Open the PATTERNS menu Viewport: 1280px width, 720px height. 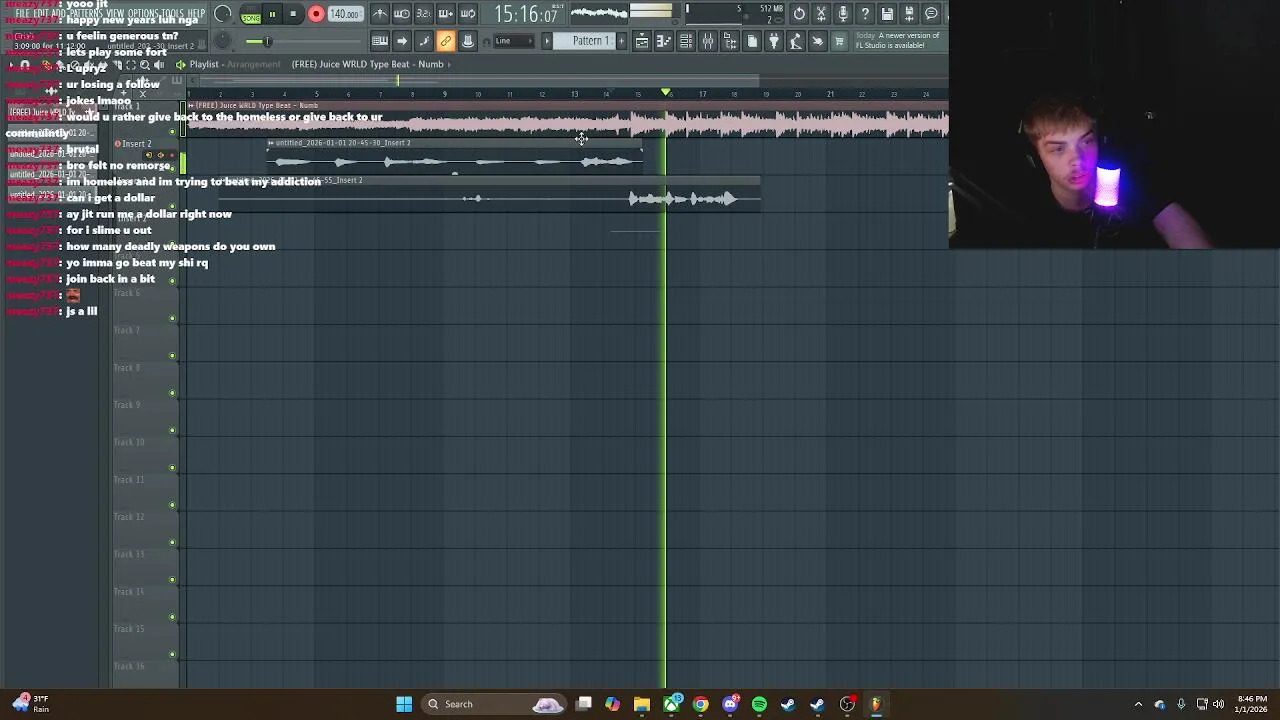[85, 14]
